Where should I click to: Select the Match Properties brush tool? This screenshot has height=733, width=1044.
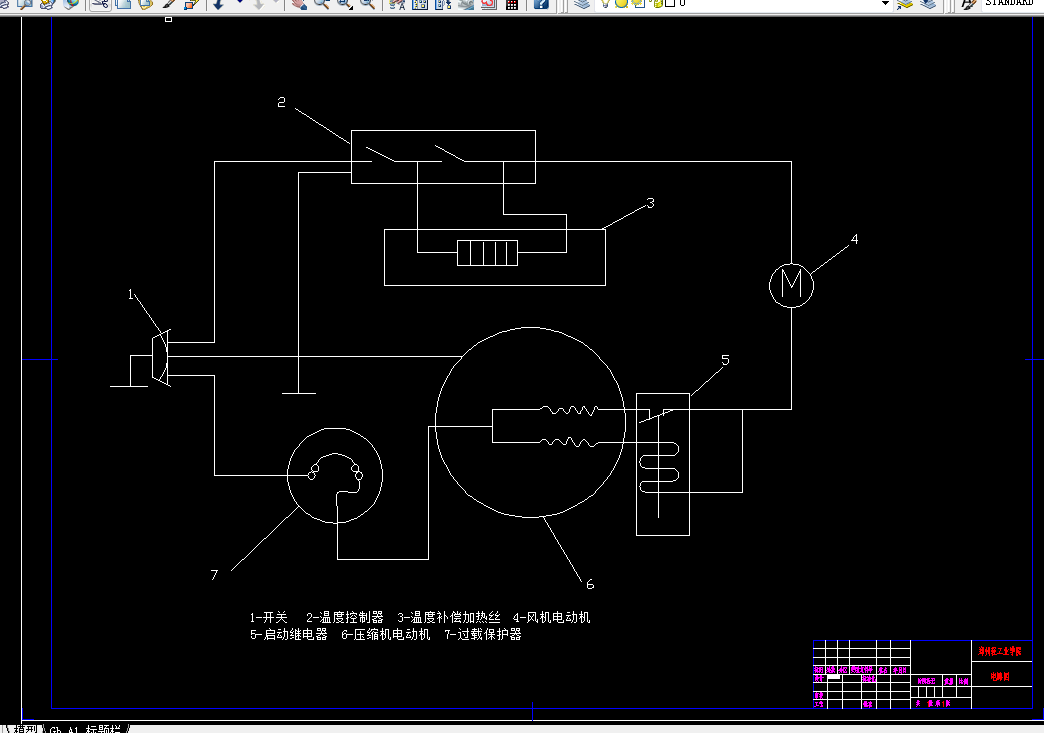(169, 3)
